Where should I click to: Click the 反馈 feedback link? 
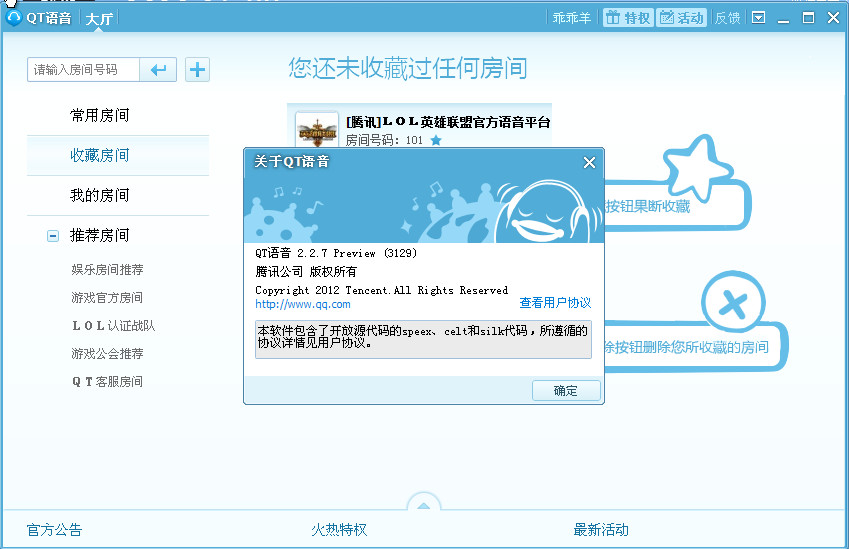click(x=727, y=18)
